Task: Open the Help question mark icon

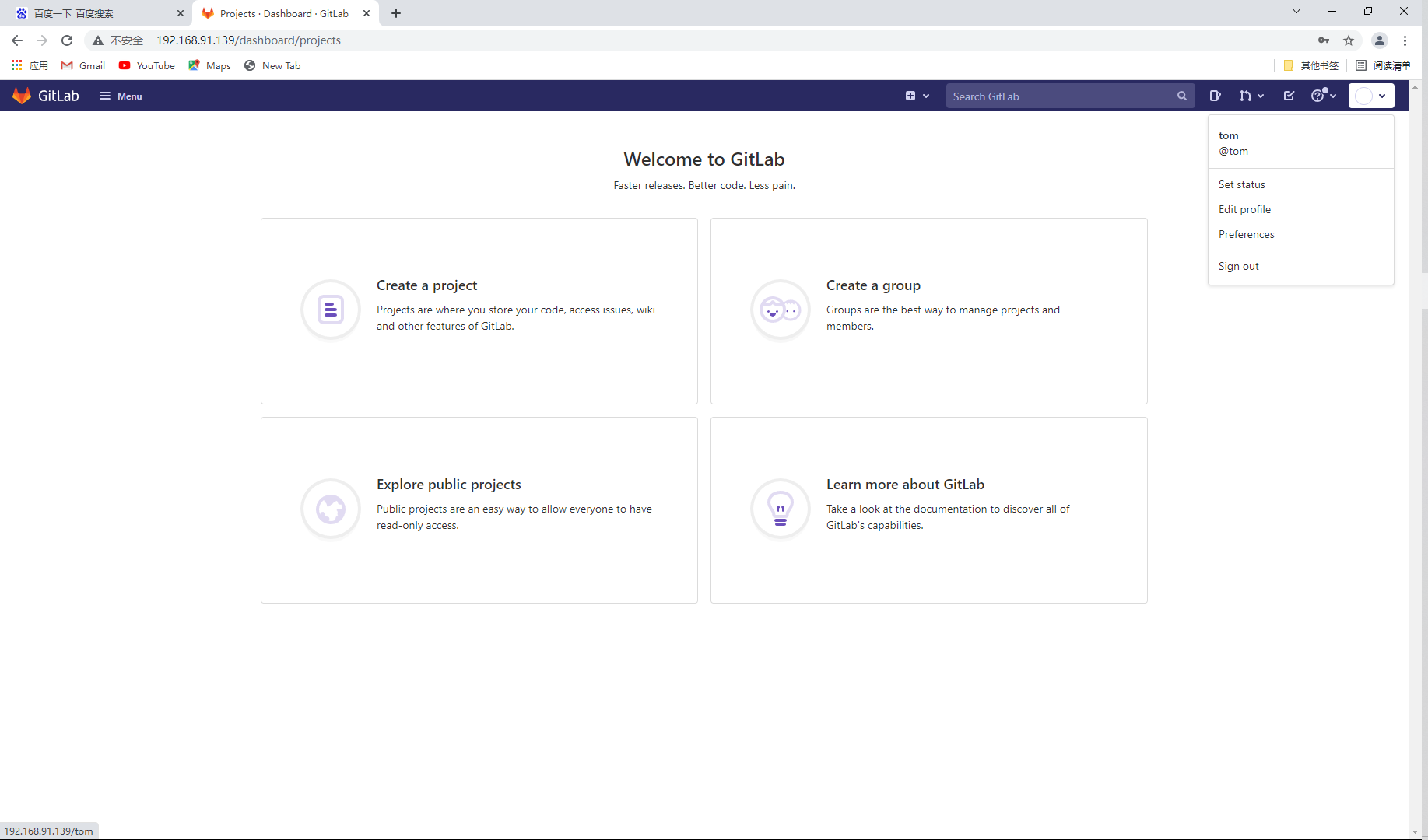Action: click(x=1318, y=96)
